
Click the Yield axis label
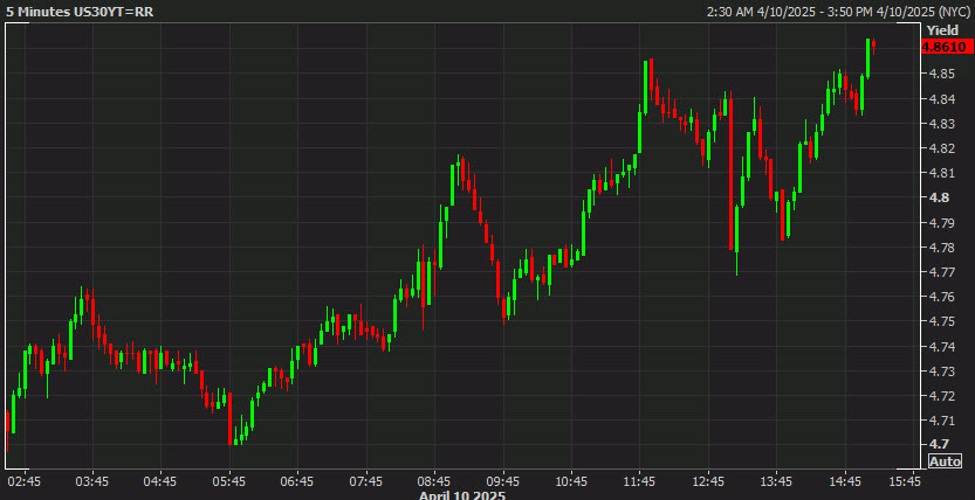coord(943,31)
